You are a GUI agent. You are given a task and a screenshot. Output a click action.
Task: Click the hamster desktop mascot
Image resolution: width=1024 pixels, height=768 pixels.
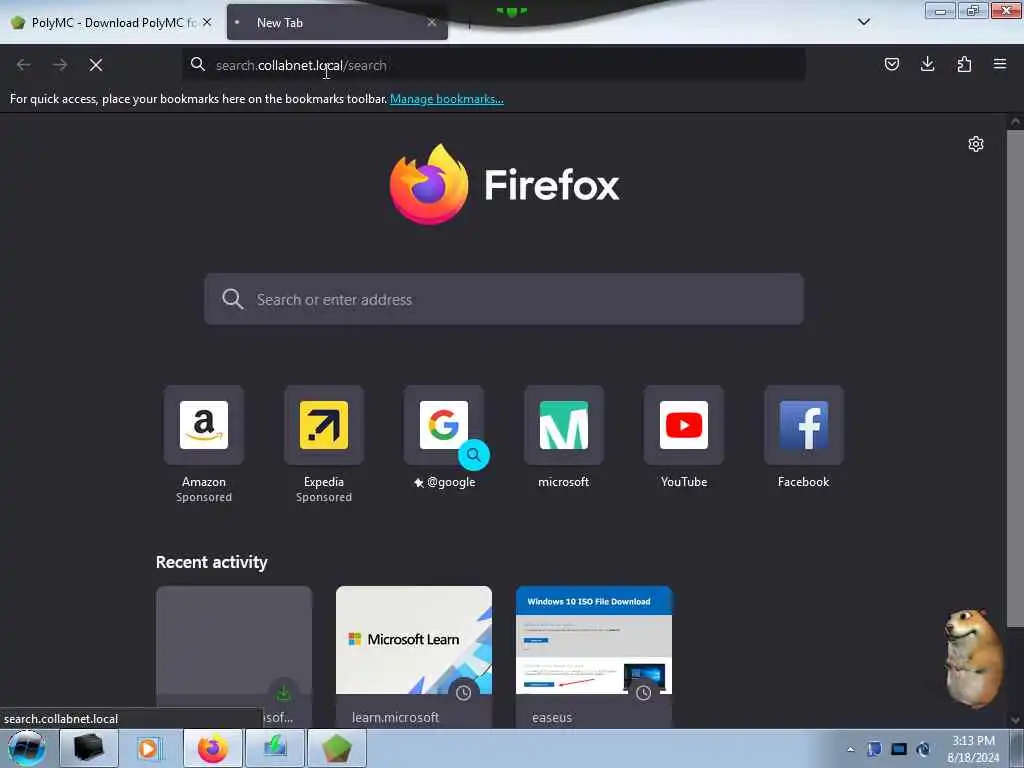[x=974, y=658]
